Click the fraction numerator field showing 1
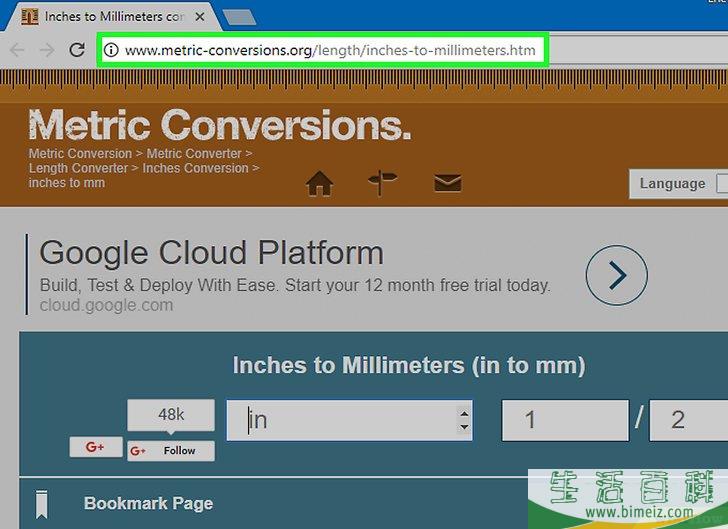This screenshot has width=728, height=529. [x=565, y=420]
